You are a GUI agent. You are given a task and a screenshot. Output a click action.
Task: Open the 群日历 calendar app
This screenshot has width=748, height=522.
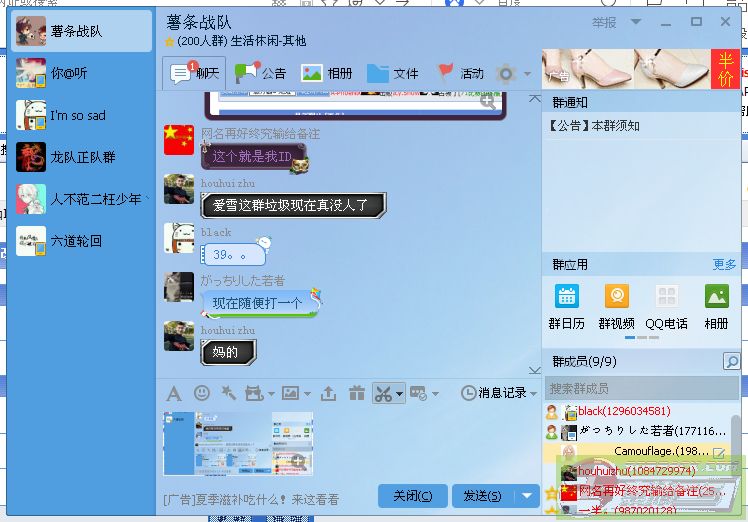[567, 306]
